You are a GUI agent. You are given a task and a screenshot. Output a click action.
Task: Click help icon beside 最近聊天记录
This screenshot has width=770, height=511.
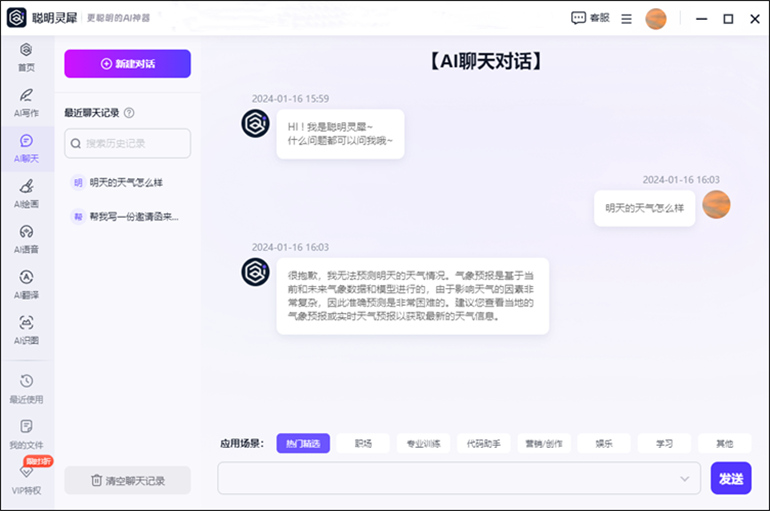click(x=129, y=113)
